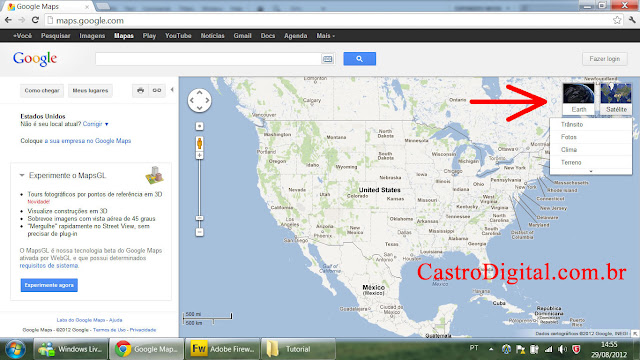Viewport: 640px width, 360px height.
Task: Click the zoom slider handle
Action: [x=199, y=218]
